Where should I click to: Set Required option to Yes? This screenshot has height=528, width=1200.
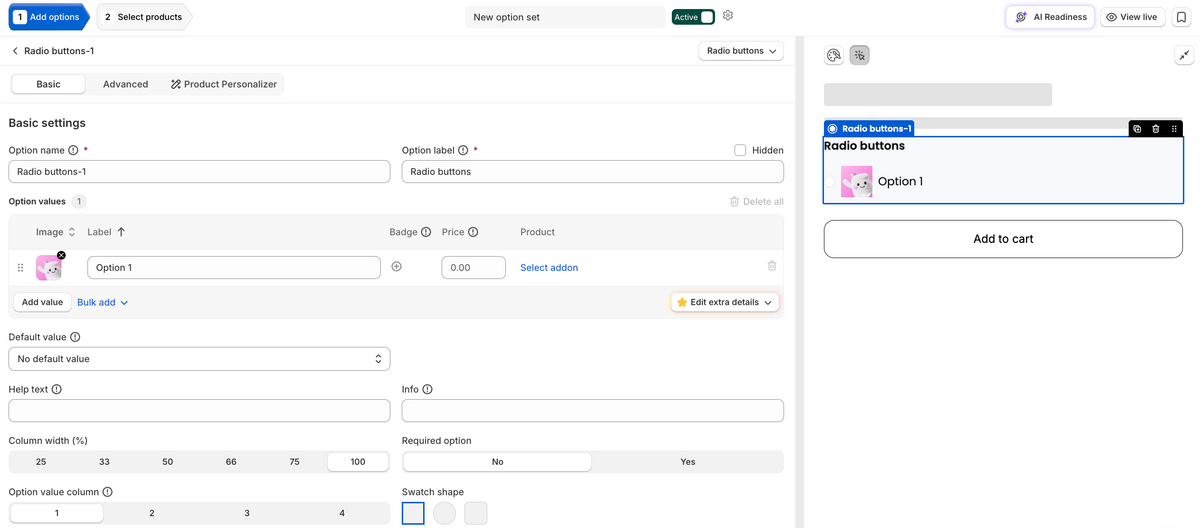pos(688,462)
